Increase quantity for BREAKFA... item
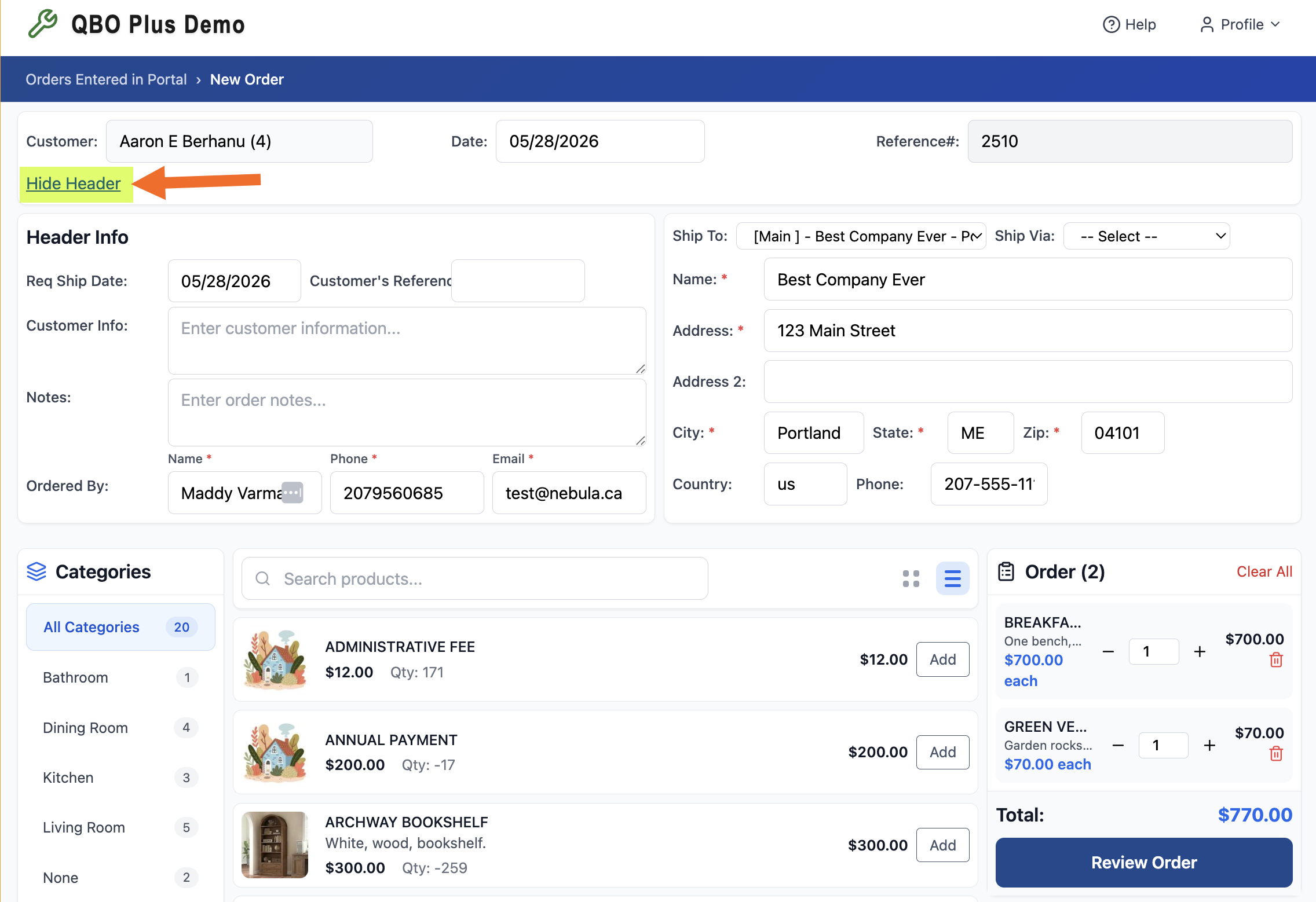This screenshot has width=1316, height=902. coord(1200,651)
